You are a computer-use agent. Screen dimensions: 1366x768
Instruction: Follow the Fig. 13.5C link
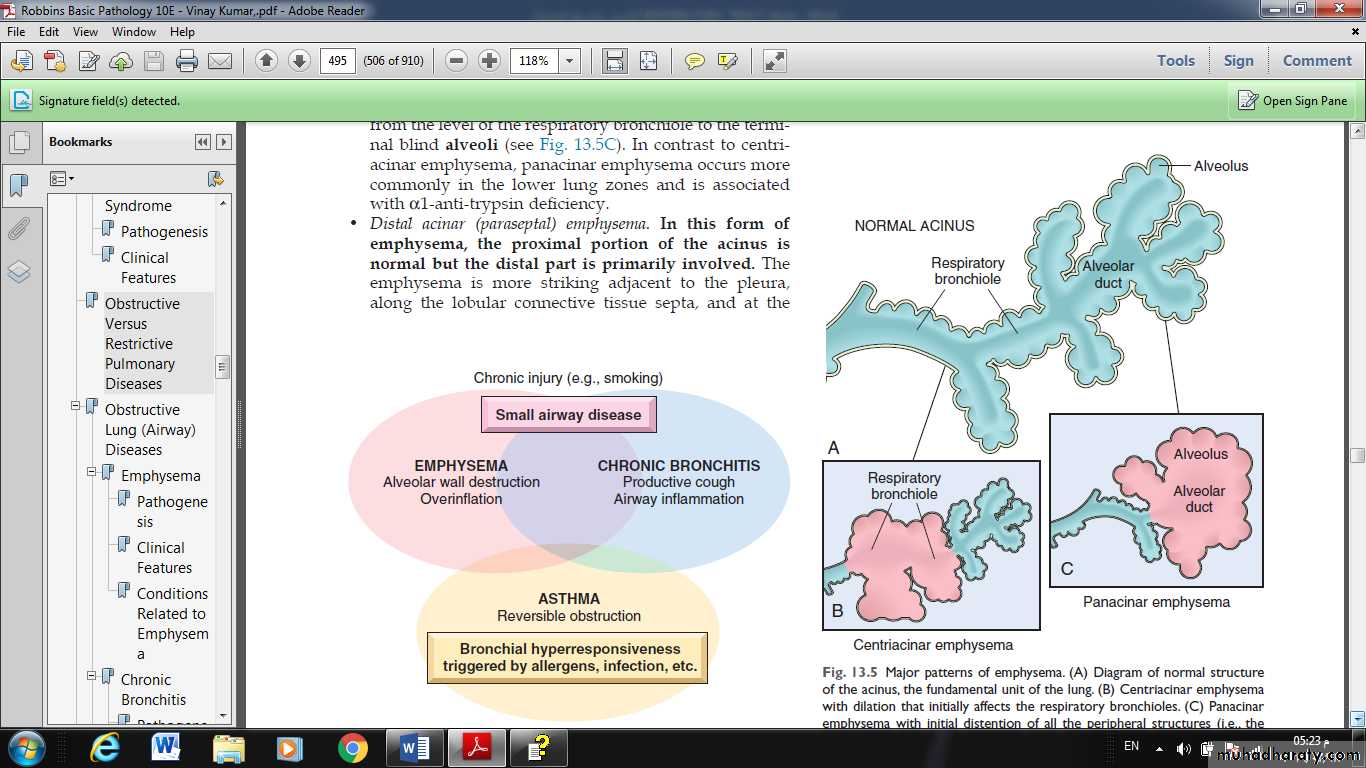tap(585, 144)
